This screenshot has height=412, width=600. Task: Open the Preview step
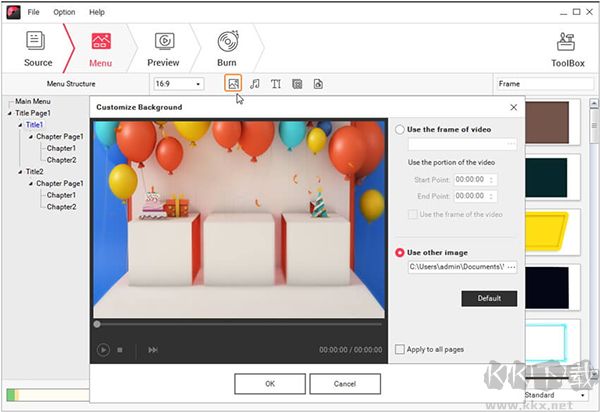[163, 49]
